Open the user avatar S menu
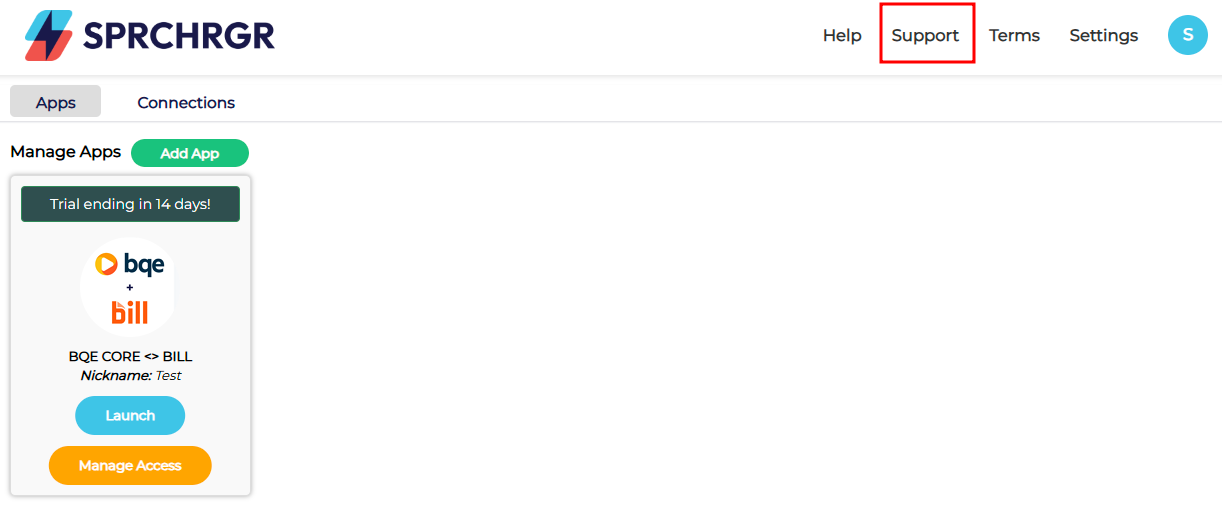The width and height of the screenshot is (1222, 522). [1188, 35]
